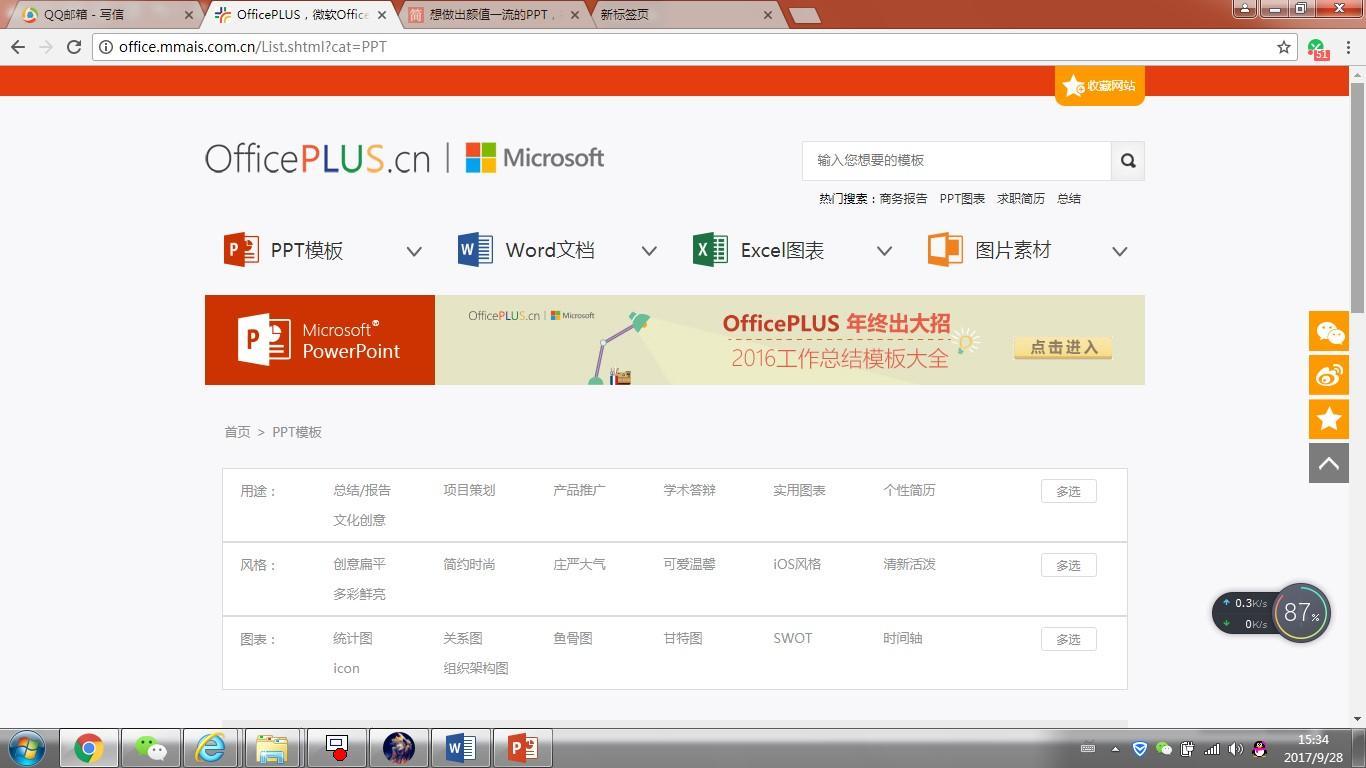Switch to the 想做出颜值一流的PPT tab

[x=490, y=15]
